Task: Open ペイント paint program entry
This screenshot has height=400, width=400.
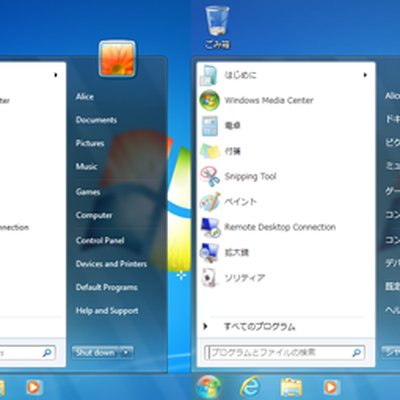Action: tap(286, 202)
